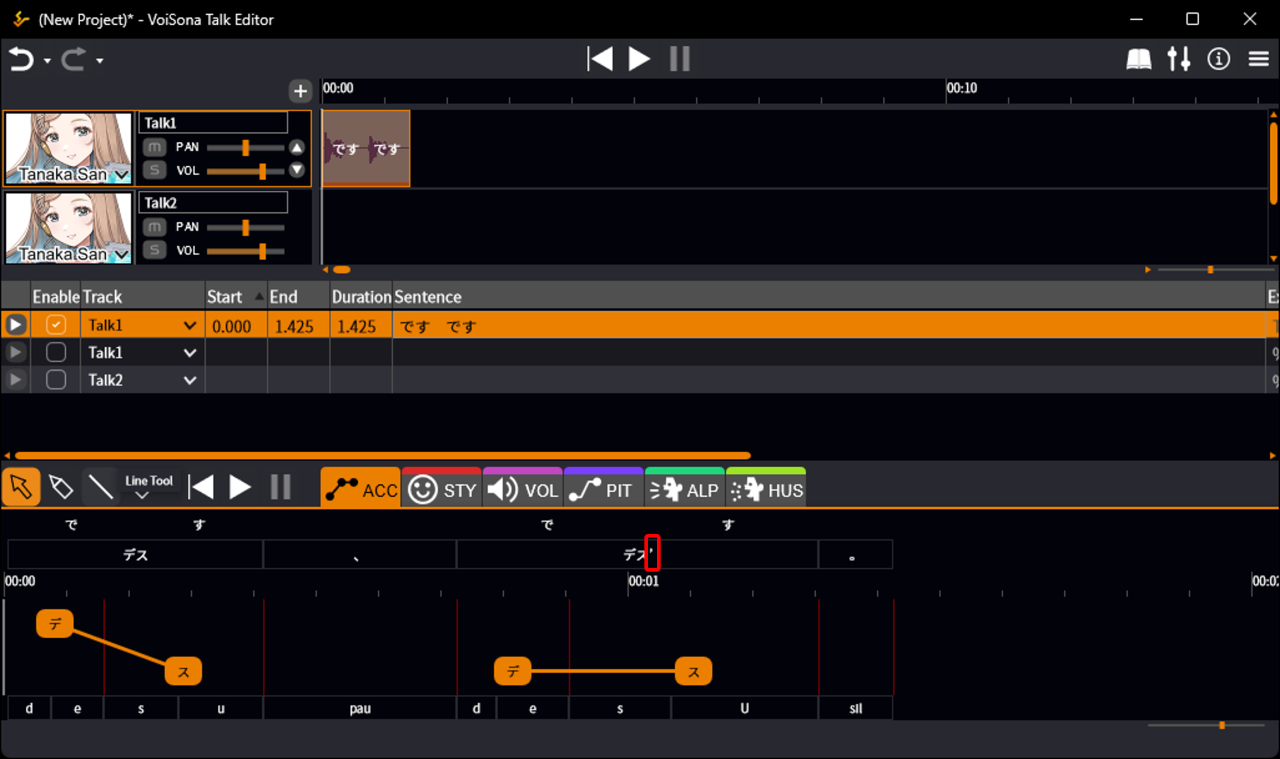Open the VOL volume tab
1280x759 pixels.
pos(523,488)
